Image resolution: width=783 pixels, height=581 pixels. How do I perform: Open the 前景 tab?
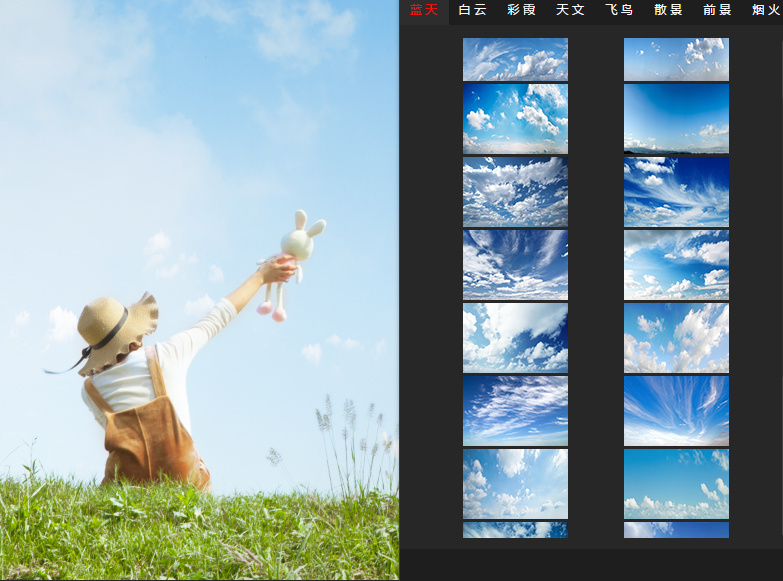[x=717, y=10]
